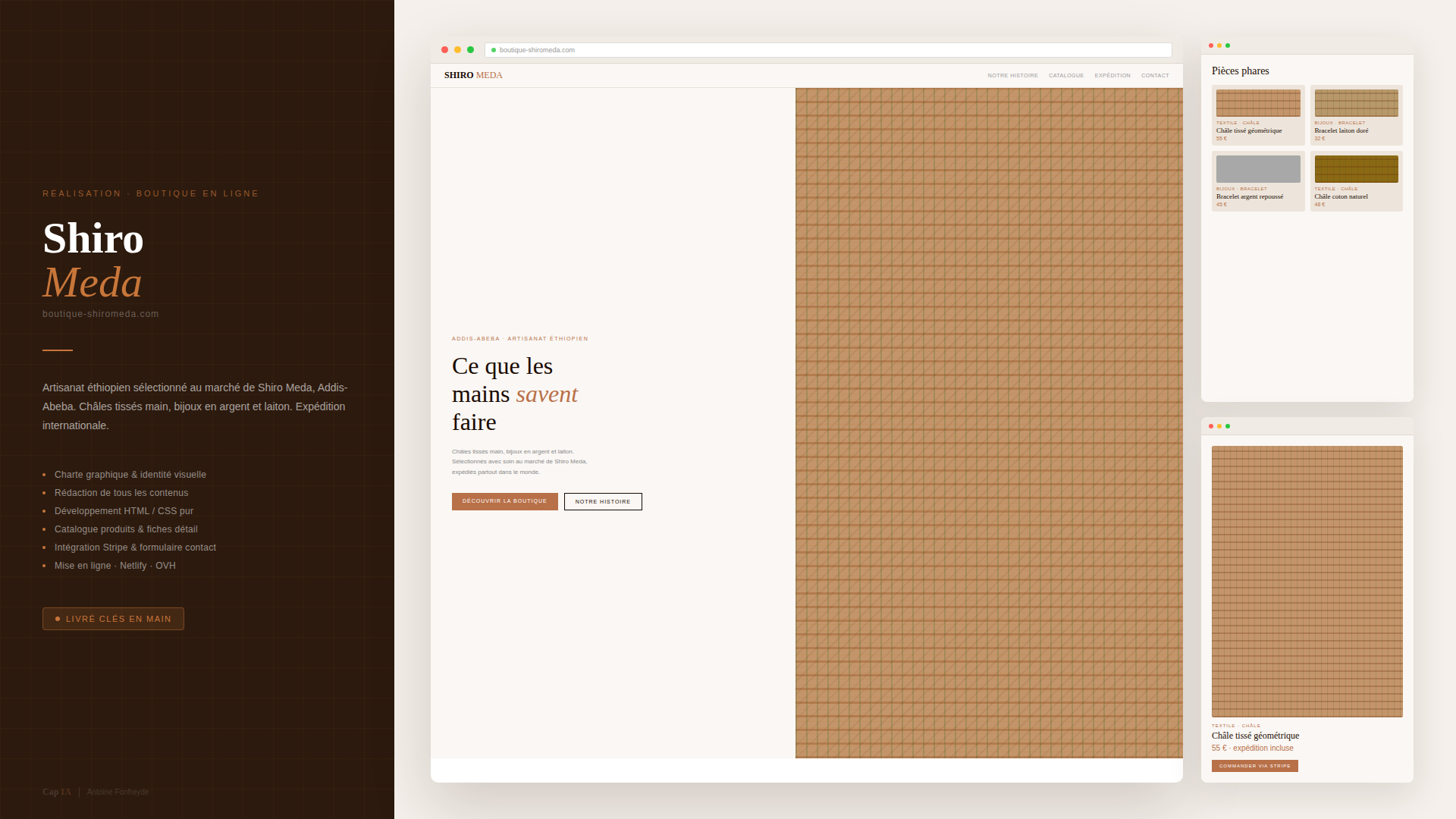
Task: Go to the Expédition nav item
Action: pyautogui.click(x=1112, y=76)
